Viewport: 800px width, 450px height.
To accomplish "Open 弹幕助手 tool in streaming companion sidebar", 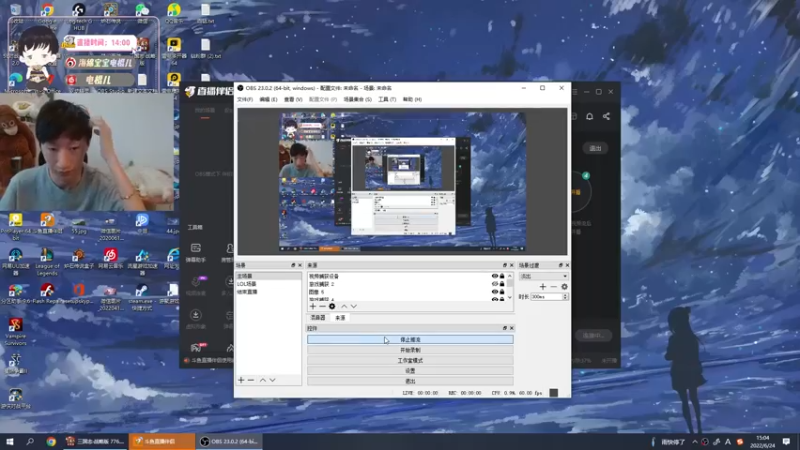I will 195,253.
